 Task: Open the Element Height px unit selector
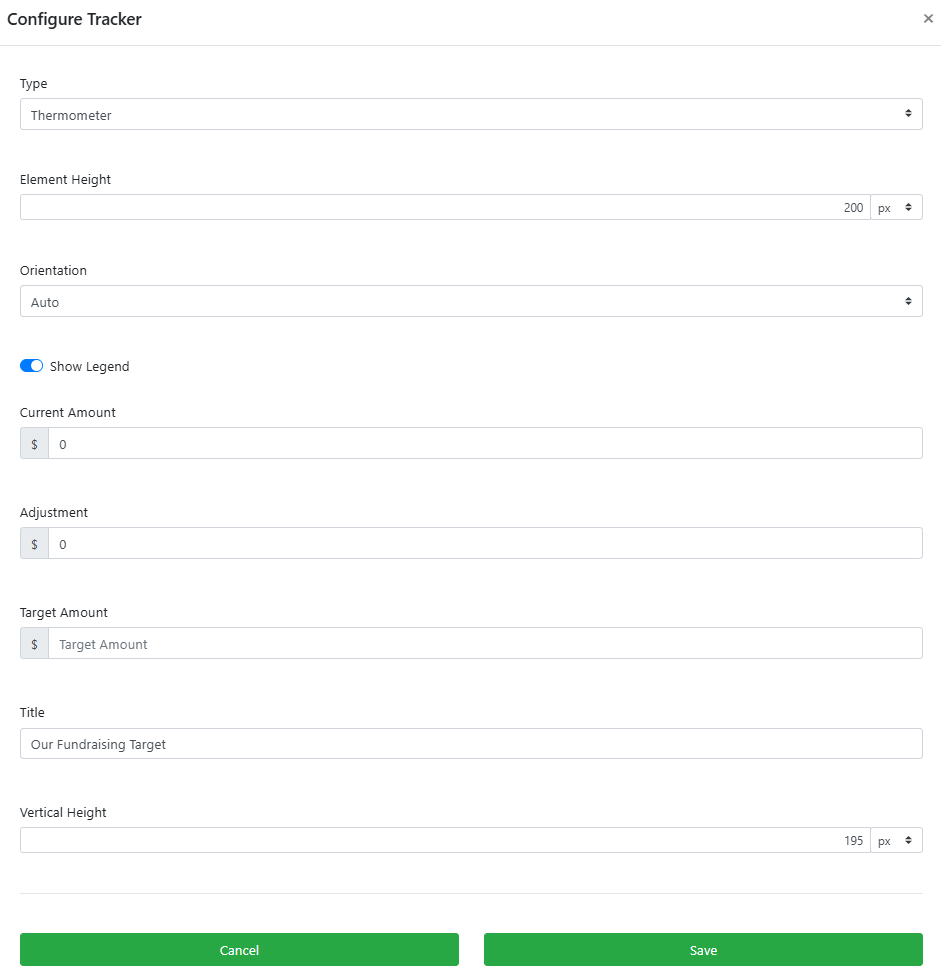point(896,207)
